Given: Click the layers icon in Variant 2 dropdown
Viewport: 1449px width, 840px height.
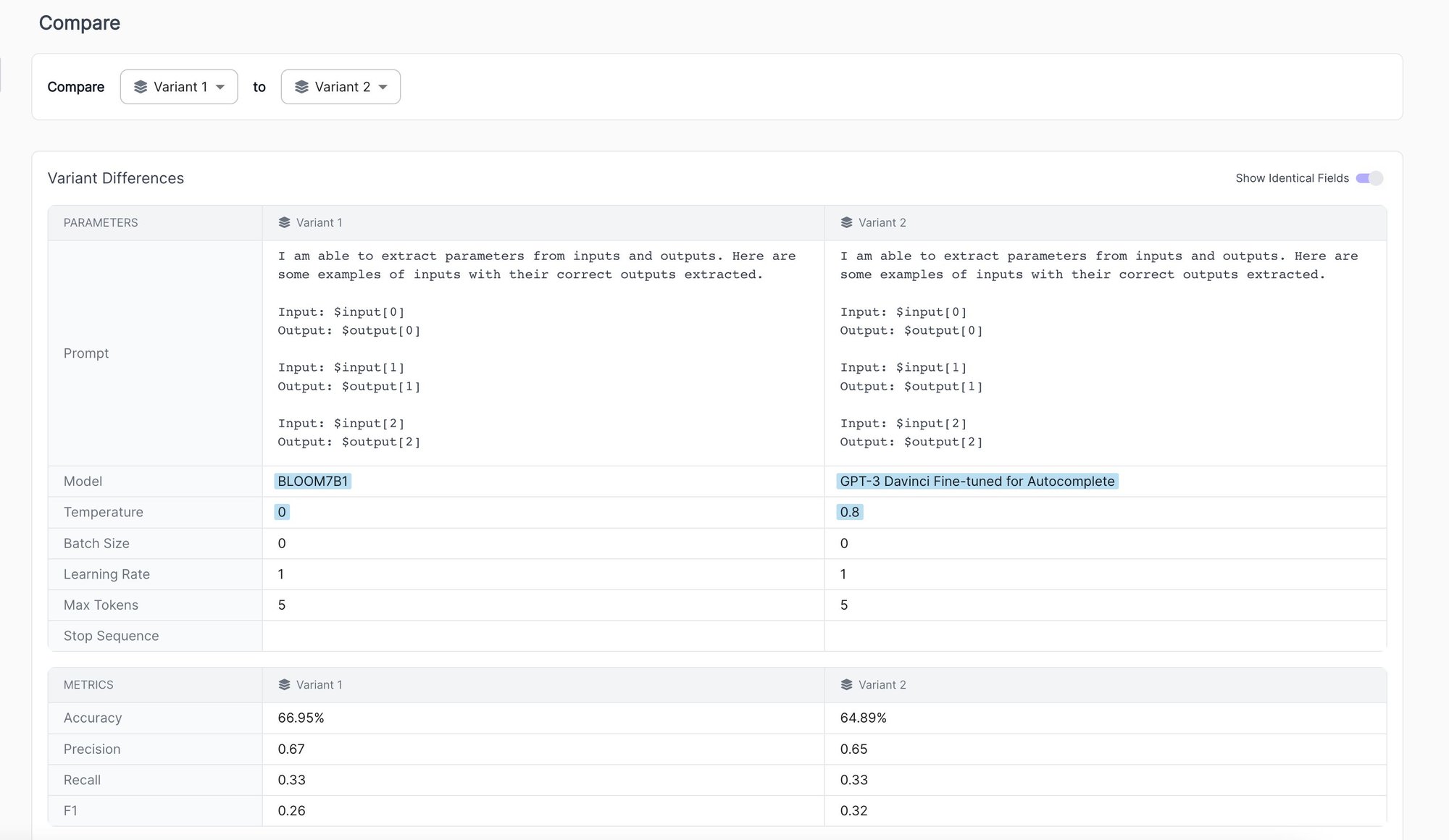Looking at the screenshot, I should coord(301,87).
